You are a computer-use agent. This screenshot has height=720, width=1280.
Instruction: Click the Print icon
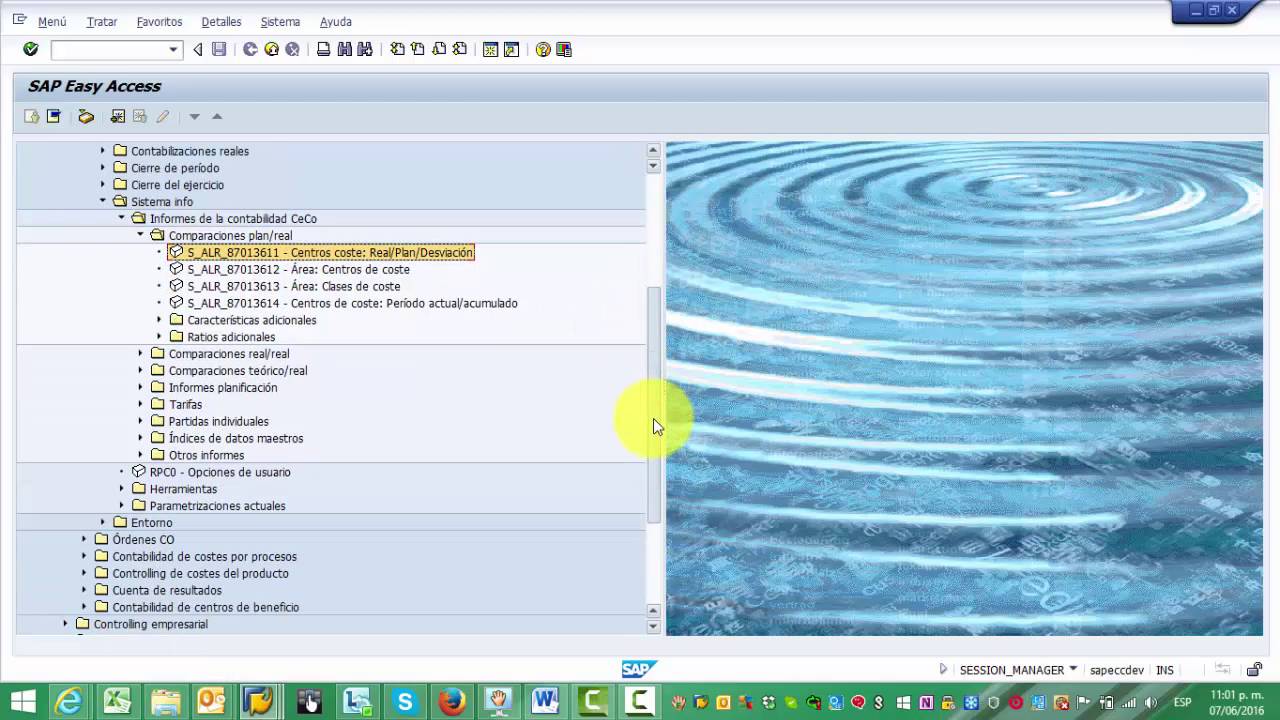(323, 49)
